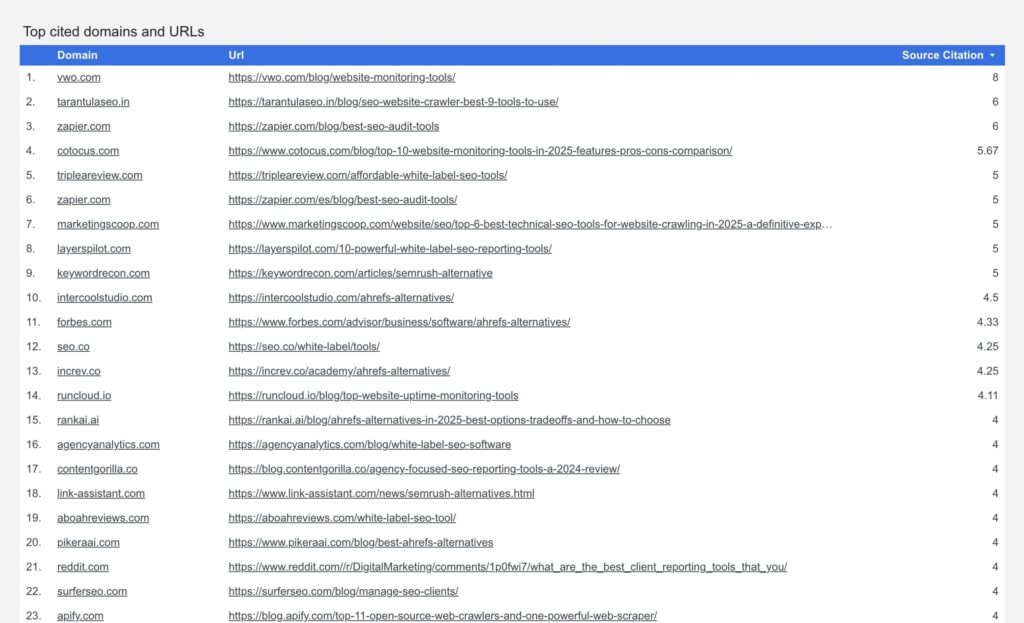Follow the apify.com domain link
Image resolution: width=1024 pixels, height=623 pixels.
tap(80, 615)
